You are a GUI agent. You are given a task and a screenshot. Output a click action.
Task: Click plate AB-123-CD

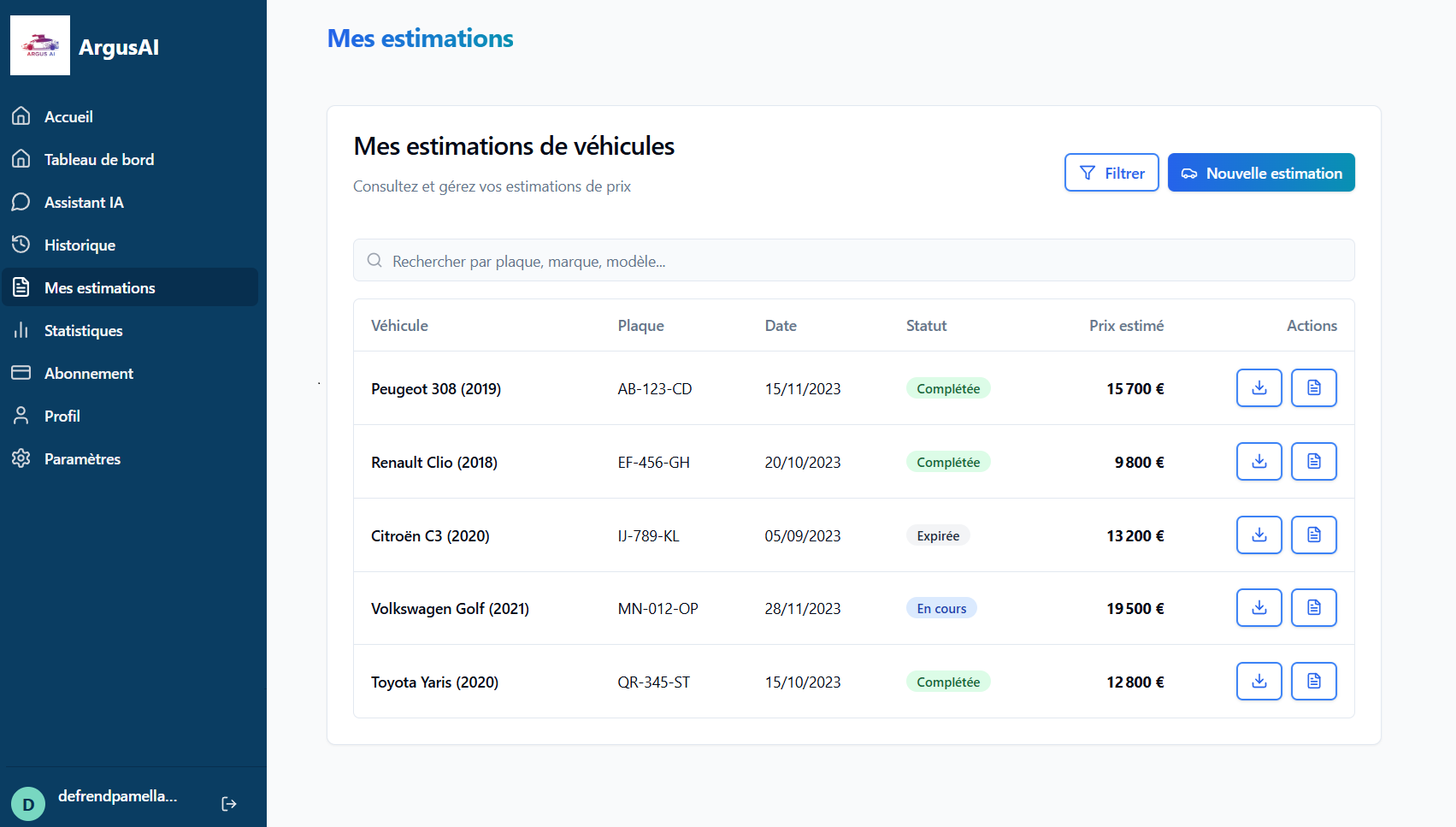[x=655, y=388]
